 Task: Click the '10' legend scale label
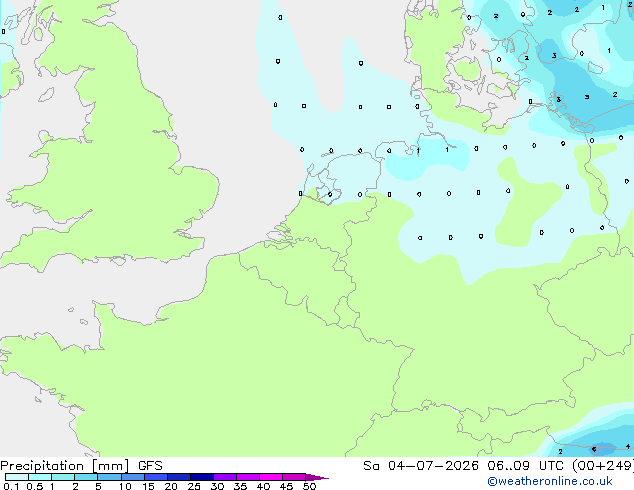pos(125,486)
